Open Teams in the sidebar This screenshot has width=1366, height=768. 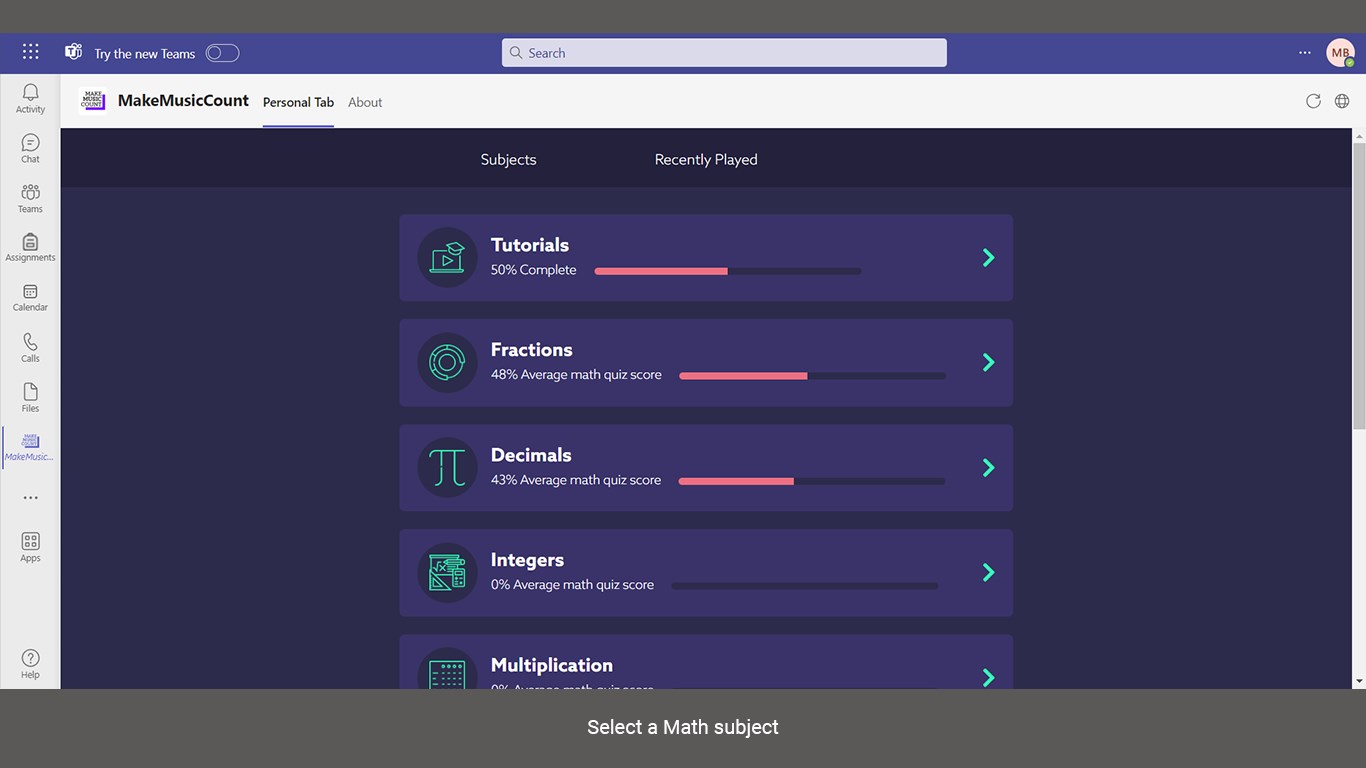pos(30,198)
